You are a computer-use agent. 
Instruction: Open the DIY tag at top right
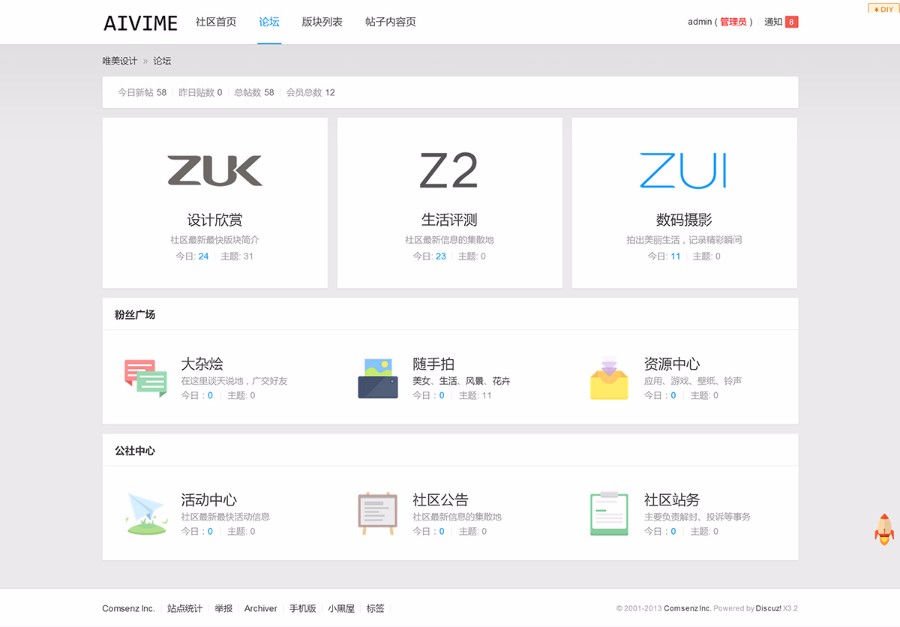tap(884, 9)
